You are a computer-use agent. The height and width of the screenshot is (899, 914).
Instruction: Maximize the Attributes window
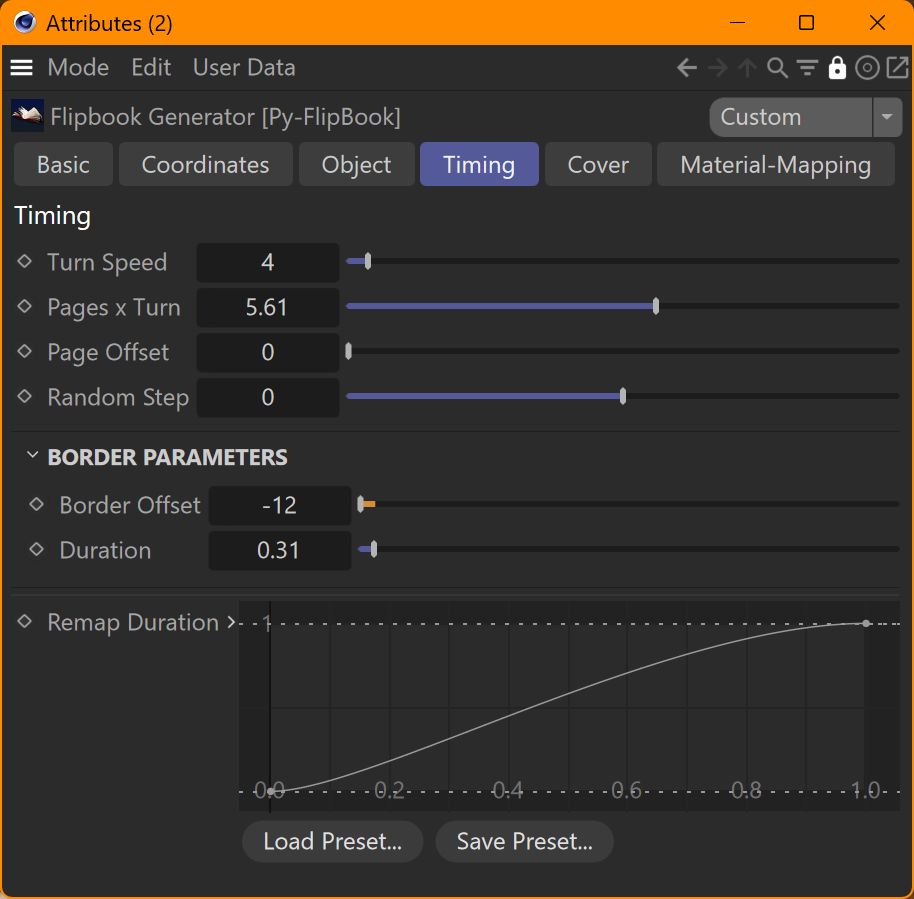point(806,23)
